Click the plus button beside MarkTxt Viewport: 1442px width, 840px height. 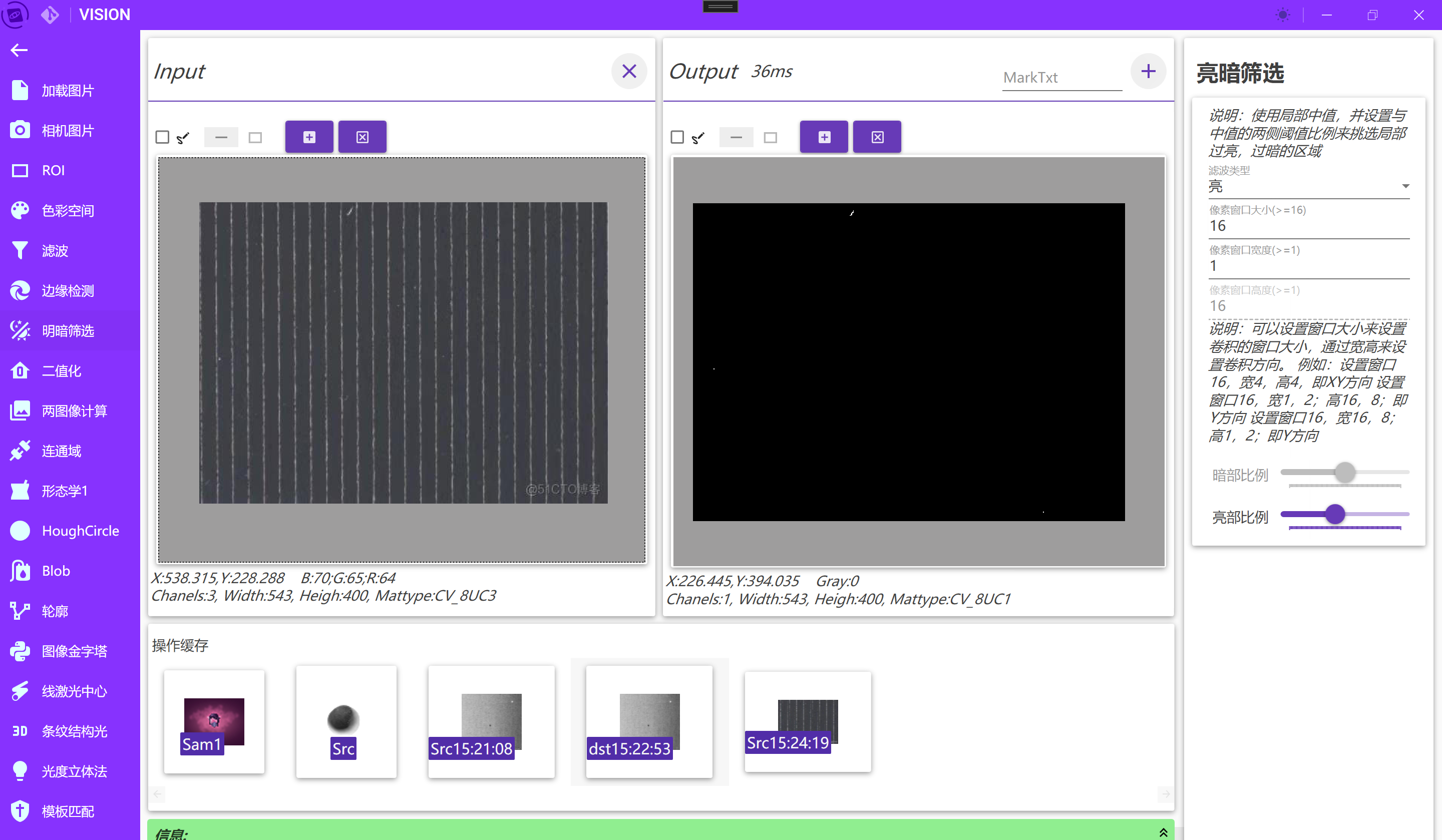pyautogui.click(x=1148, y=72)
